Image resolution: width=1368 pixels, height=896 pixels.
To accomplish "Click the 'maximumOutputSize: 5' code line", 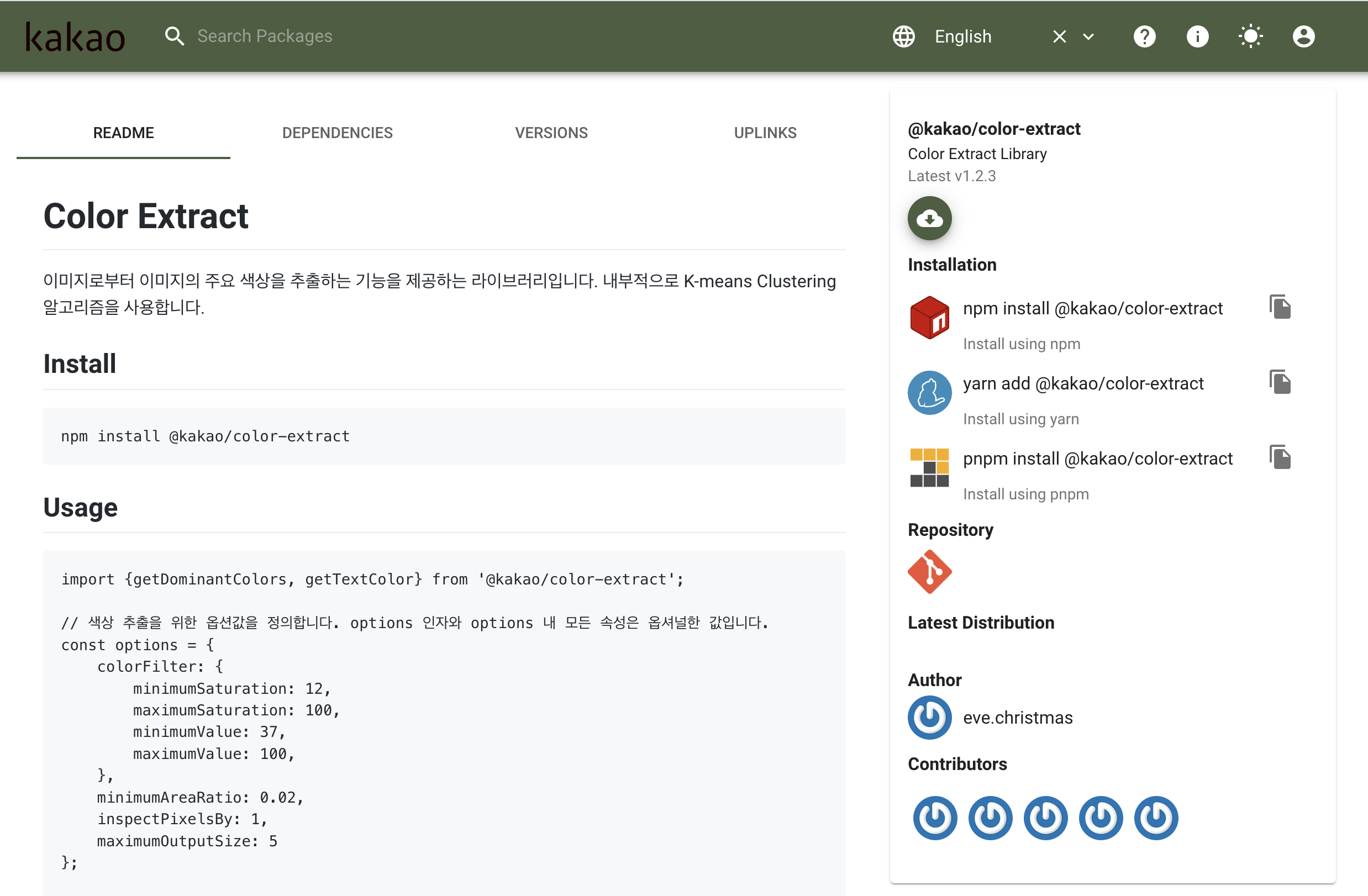I will [187, 841].
